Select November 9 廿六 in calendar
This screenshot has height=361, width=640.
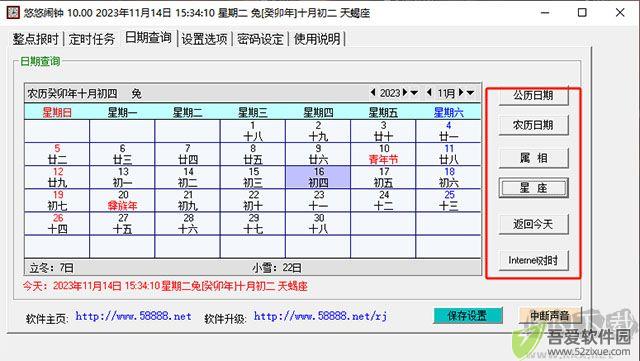[318, 154]
